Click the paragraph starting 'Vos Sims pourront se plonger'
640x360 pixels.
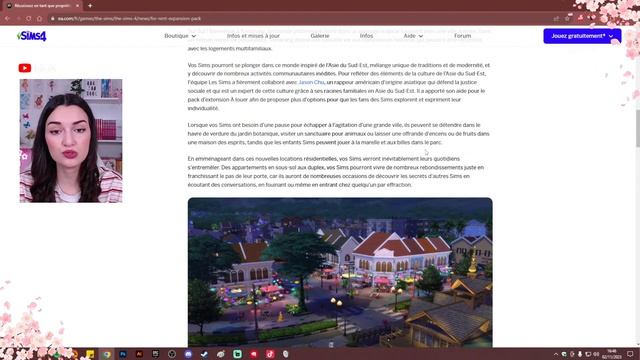tap(339, 87)
